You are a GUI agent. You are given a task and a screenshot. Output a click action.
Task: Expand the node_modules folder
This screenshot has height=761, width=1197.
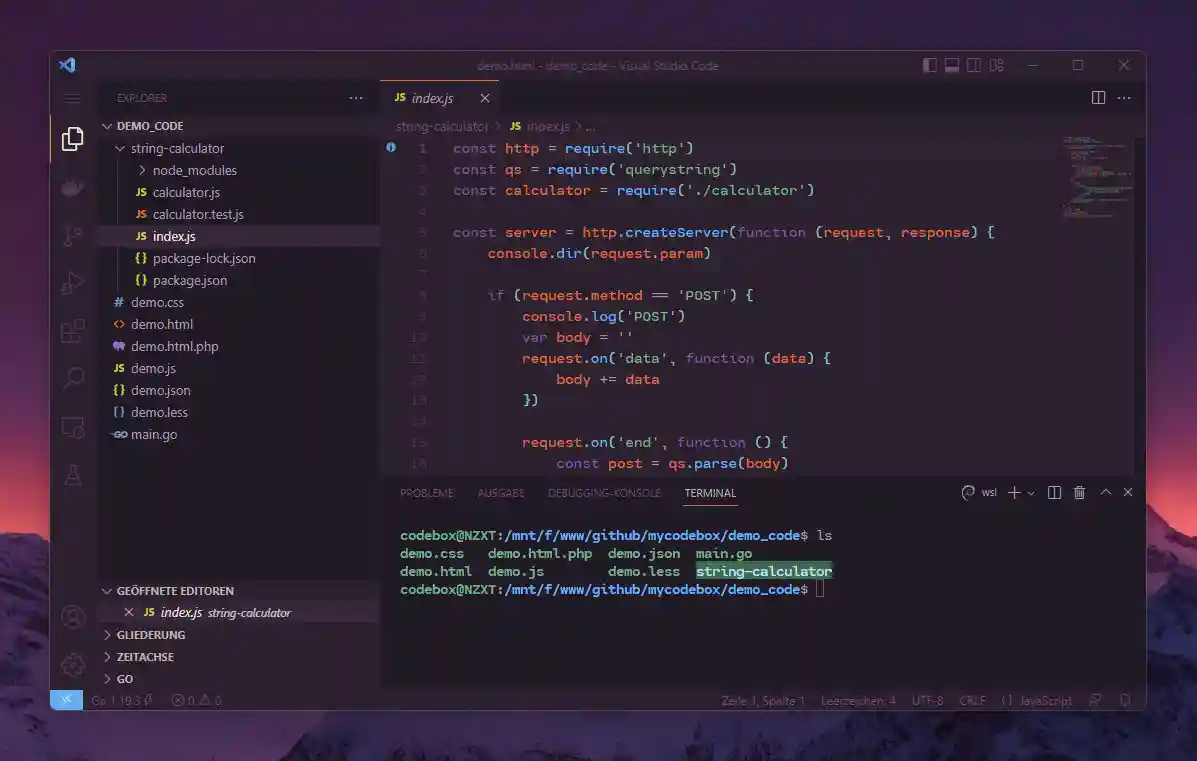[x=143, y=170]
